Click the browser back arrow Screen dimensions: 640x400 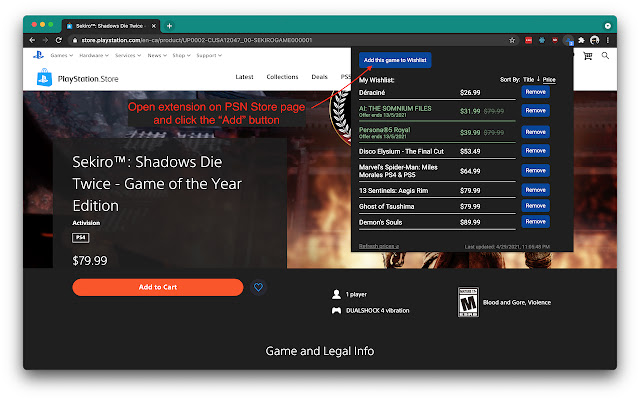click(32, 40)
